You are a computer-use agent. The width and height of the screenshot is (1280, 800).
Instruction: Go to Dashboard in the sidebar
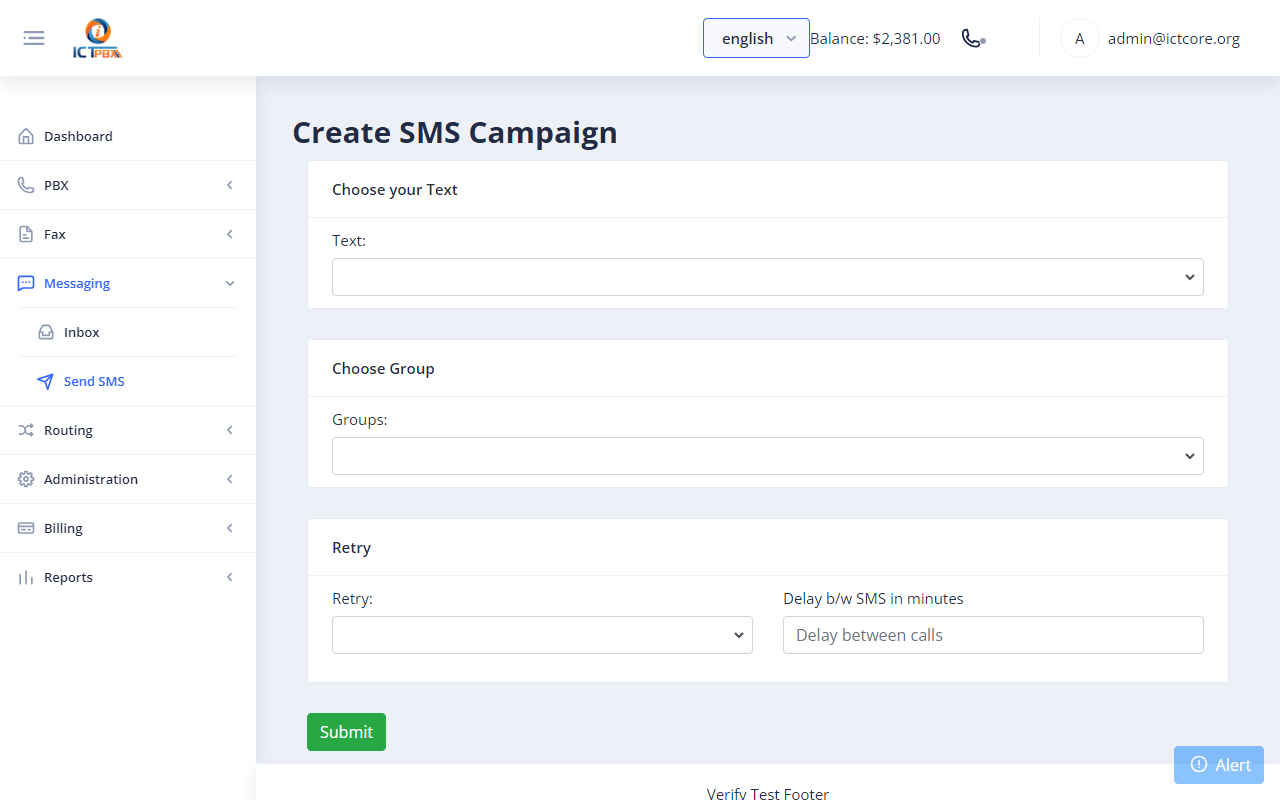pyautogui.click(x=128, y=136)
